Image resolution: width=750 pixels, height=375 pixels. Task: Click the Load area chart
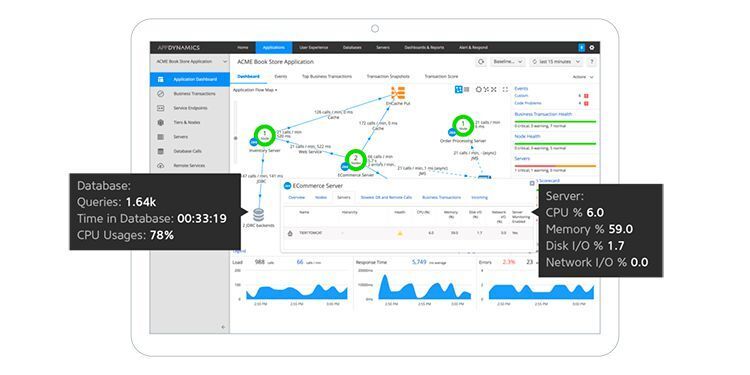[x=297, y=292]
